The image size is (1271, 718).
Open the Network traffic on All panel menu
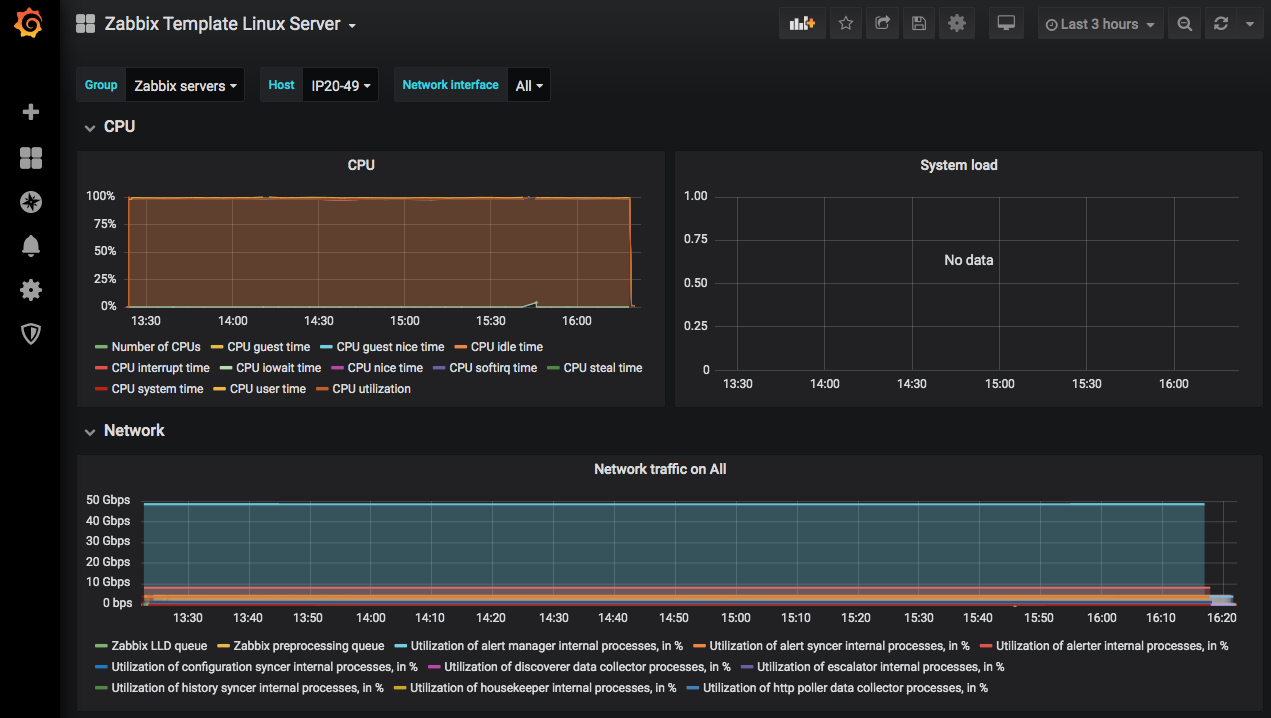(x=660, y=469)
